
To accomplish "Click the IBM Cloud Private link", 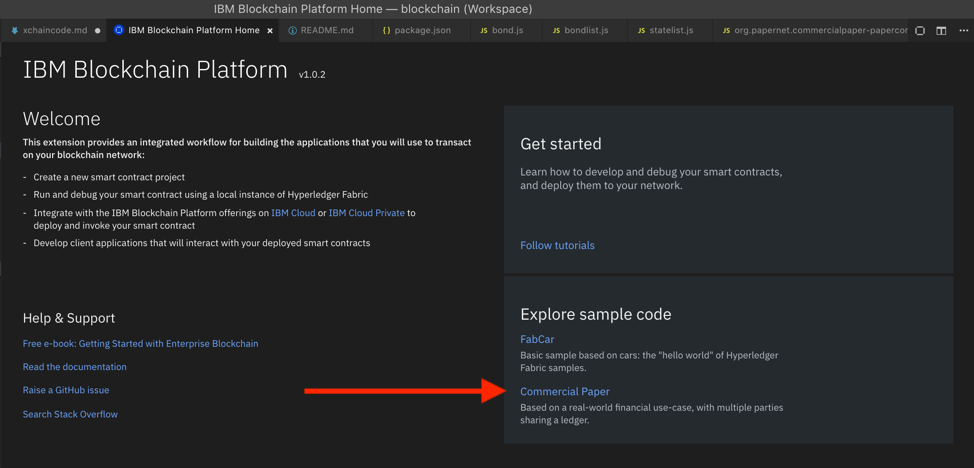I will point(366,213).
